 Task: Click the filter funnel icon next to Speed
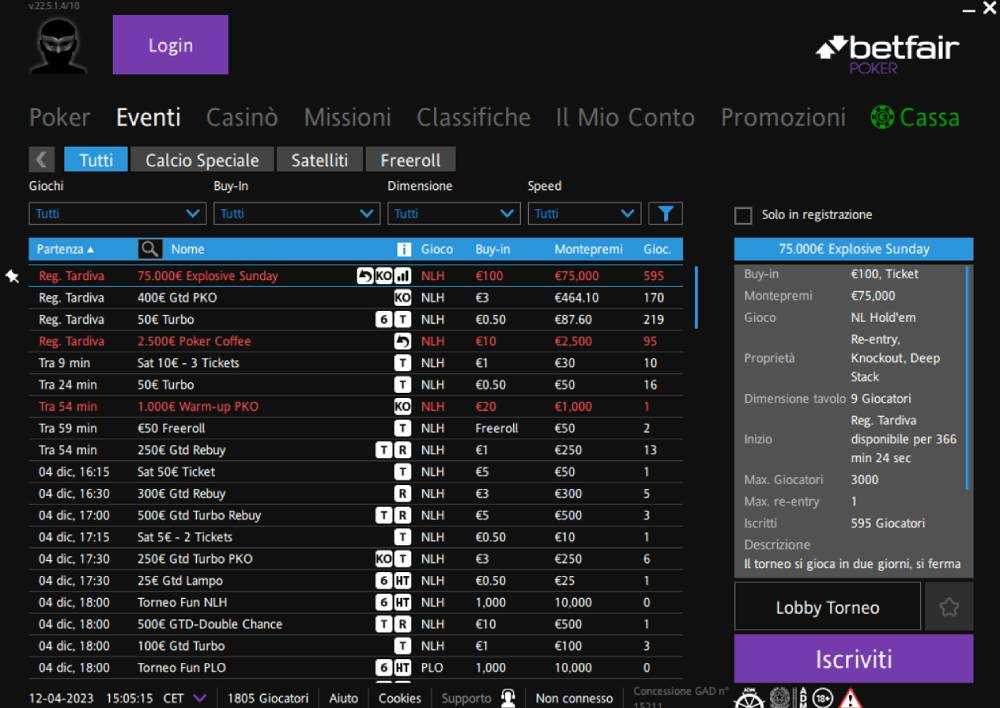(x=665, y=212)
